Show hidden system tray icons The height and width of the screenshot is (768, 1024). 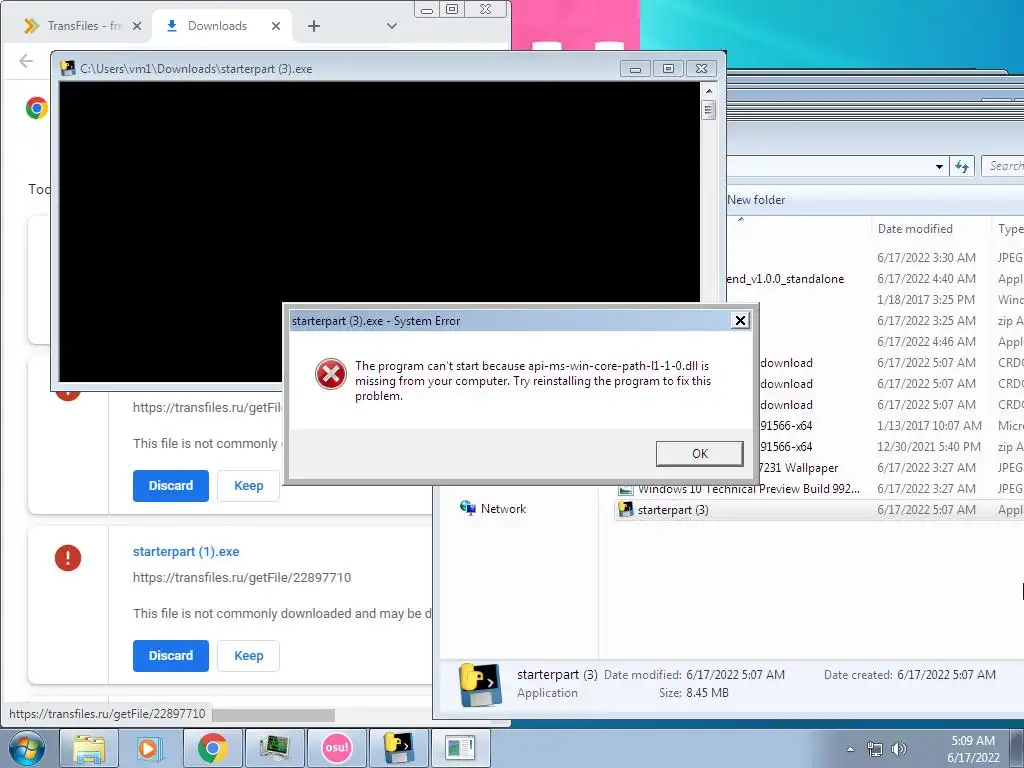[x=850, y=749]
